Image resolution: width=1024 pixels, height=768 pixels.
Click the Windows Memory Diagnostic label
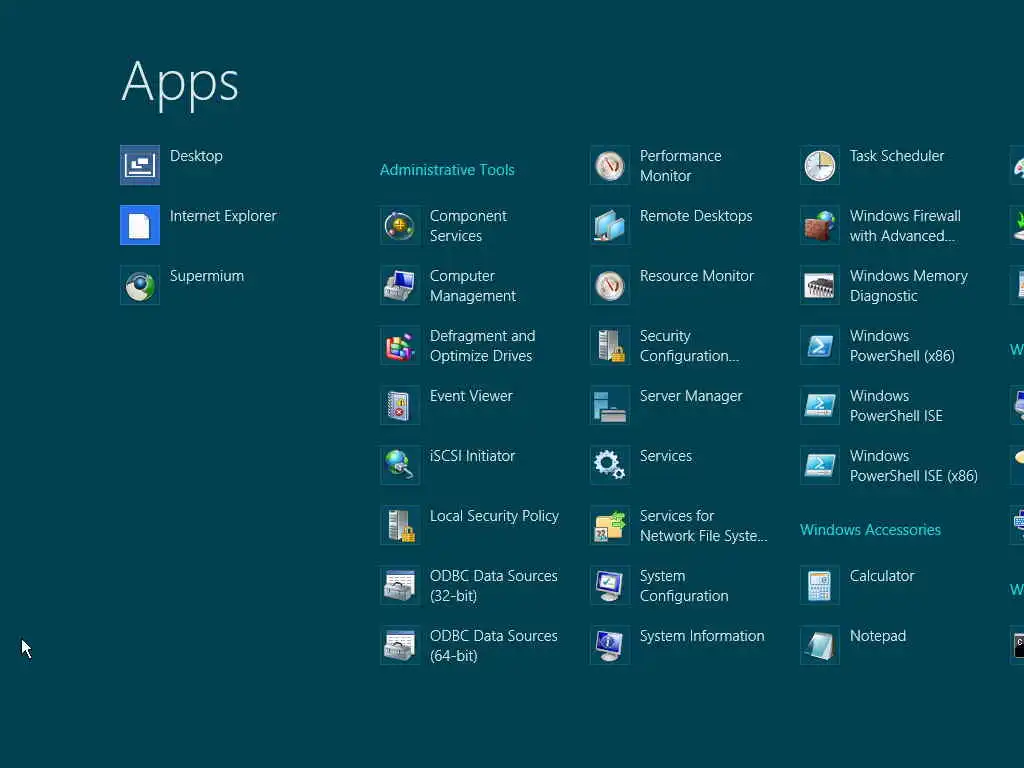coord(909,286)
